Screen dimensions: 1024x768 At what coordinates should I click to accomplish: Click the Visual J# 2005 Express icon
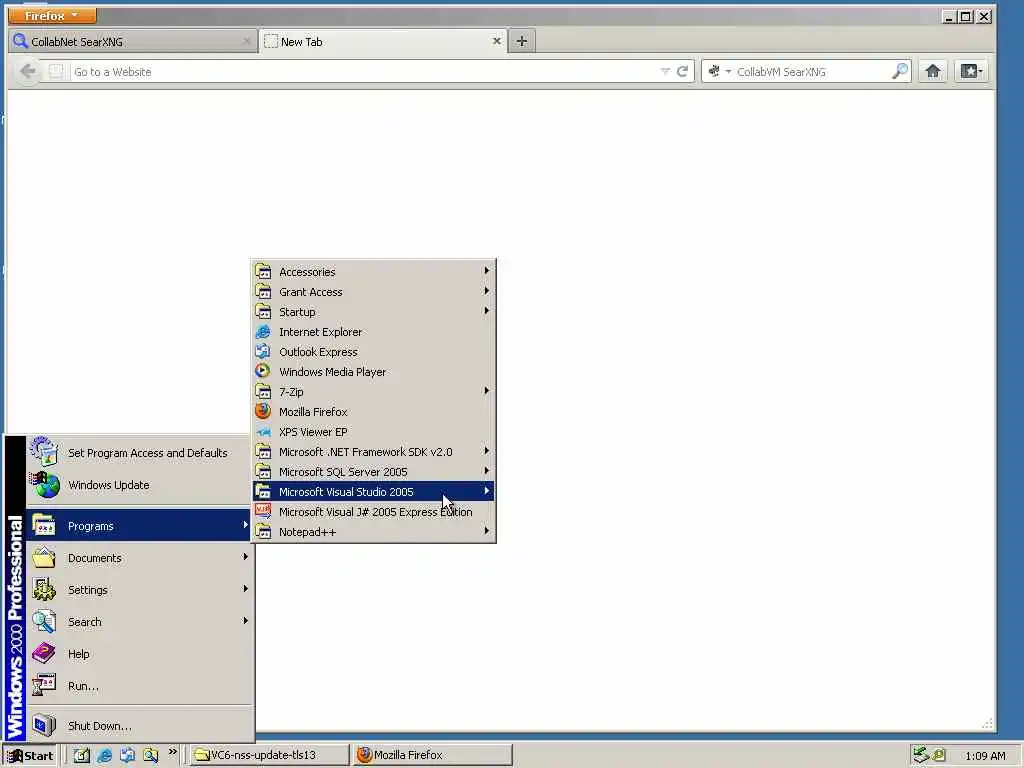tap(263, 511)
